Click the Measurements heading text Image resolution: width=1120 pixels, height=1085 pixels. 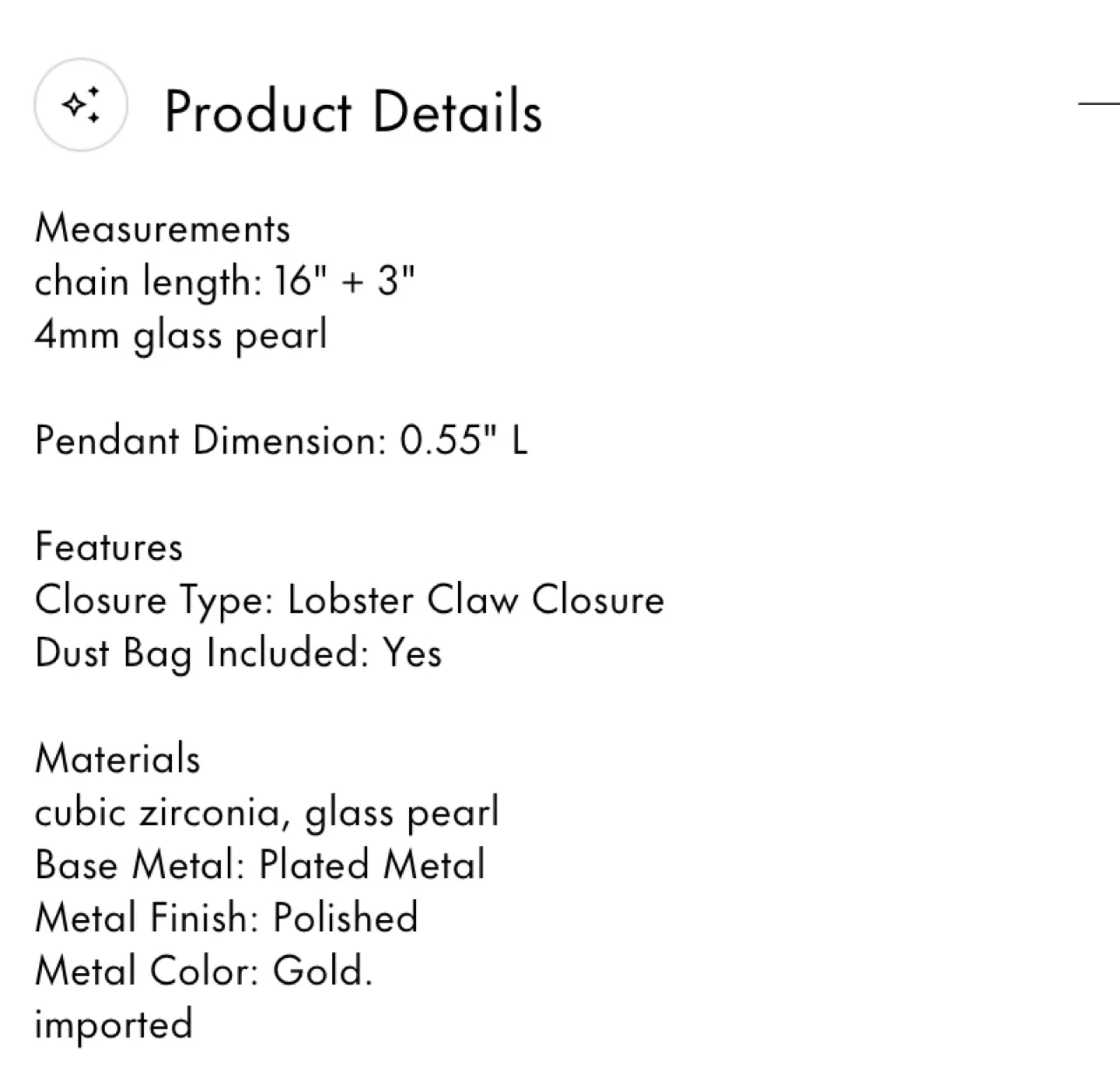pyautogui.click(x=163, y=229)
